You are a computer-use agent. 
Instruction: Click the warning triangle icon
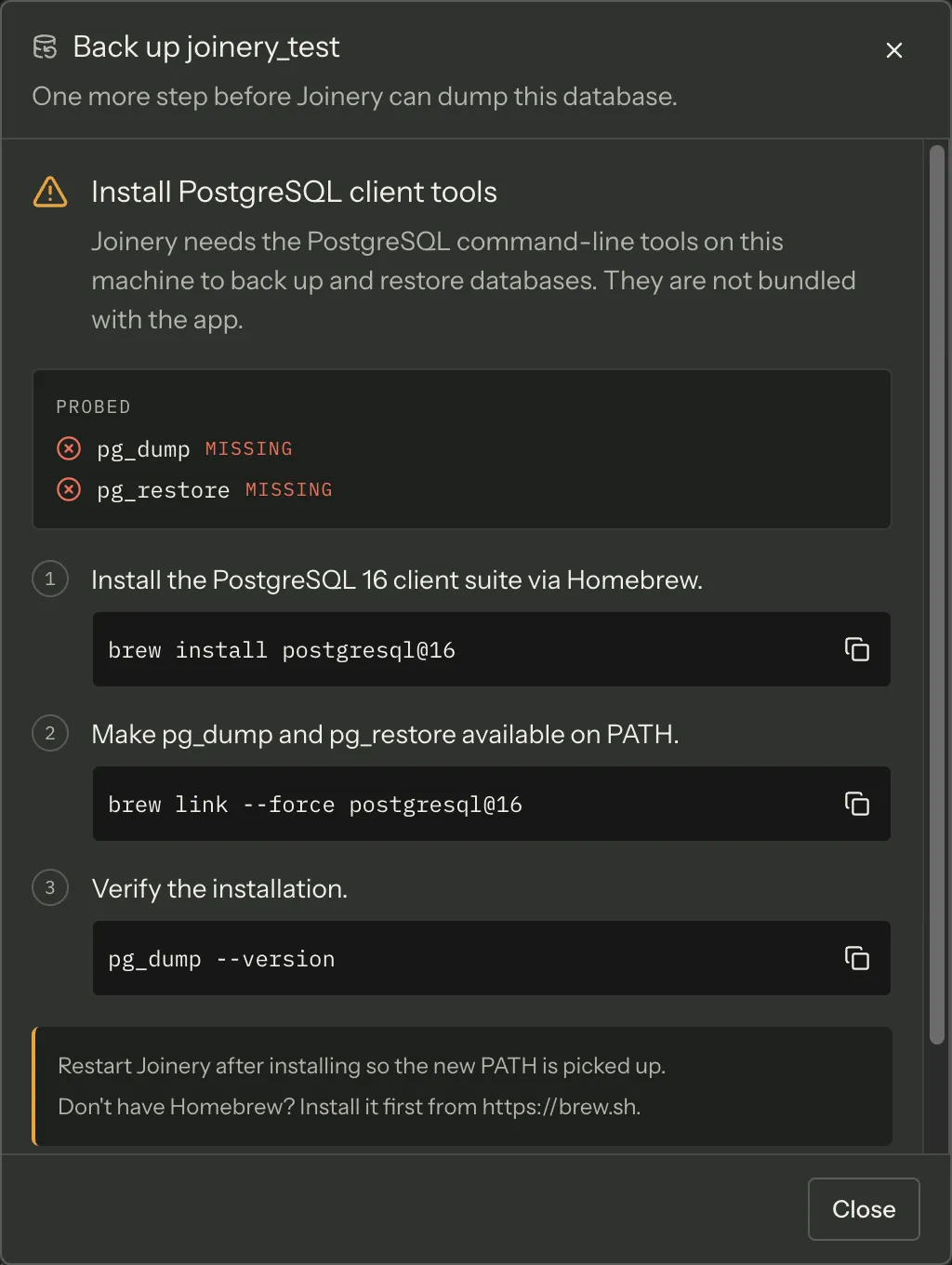click(50, 192)
